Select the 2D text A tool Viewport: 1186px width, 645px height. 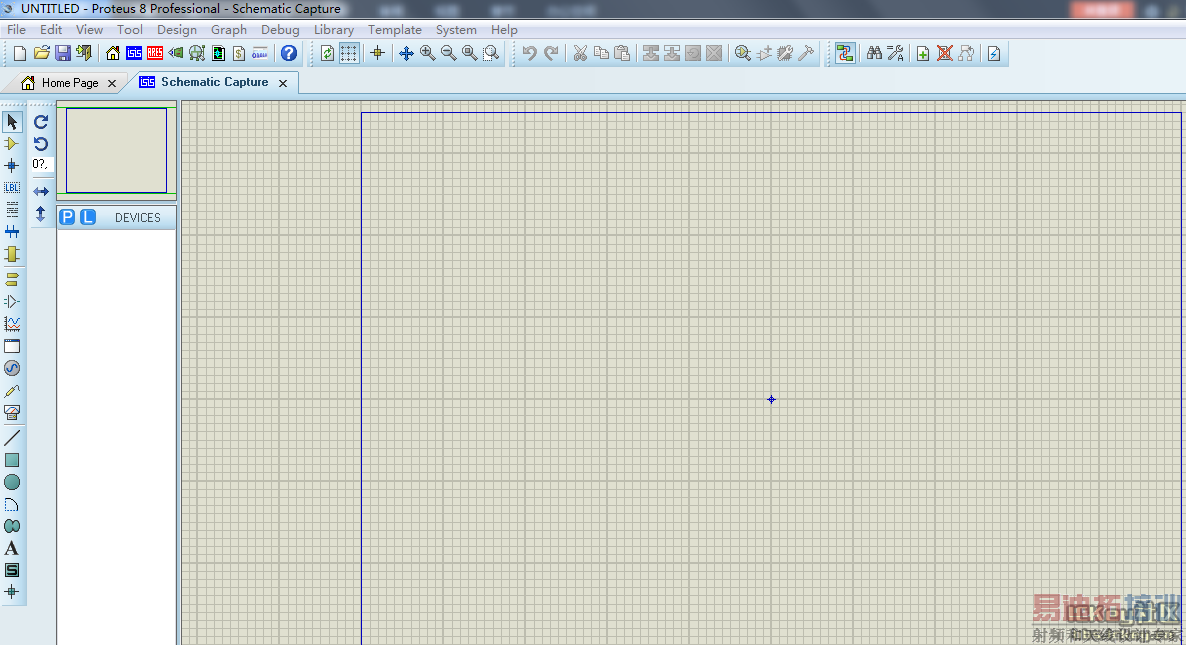click(x=12, y=548)
